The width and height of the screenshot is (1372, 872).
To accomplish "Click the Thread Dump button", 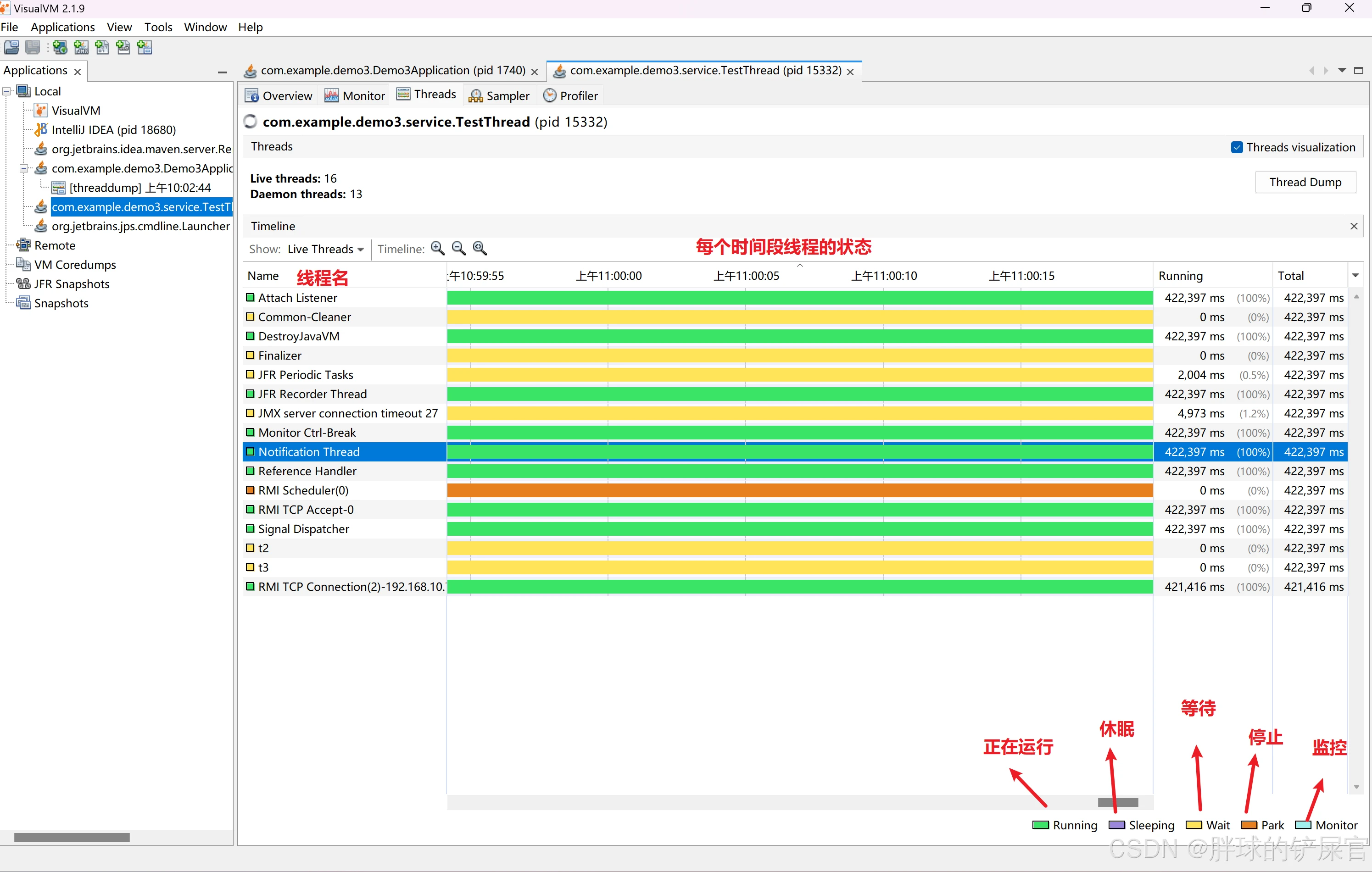I will 1305,182.
